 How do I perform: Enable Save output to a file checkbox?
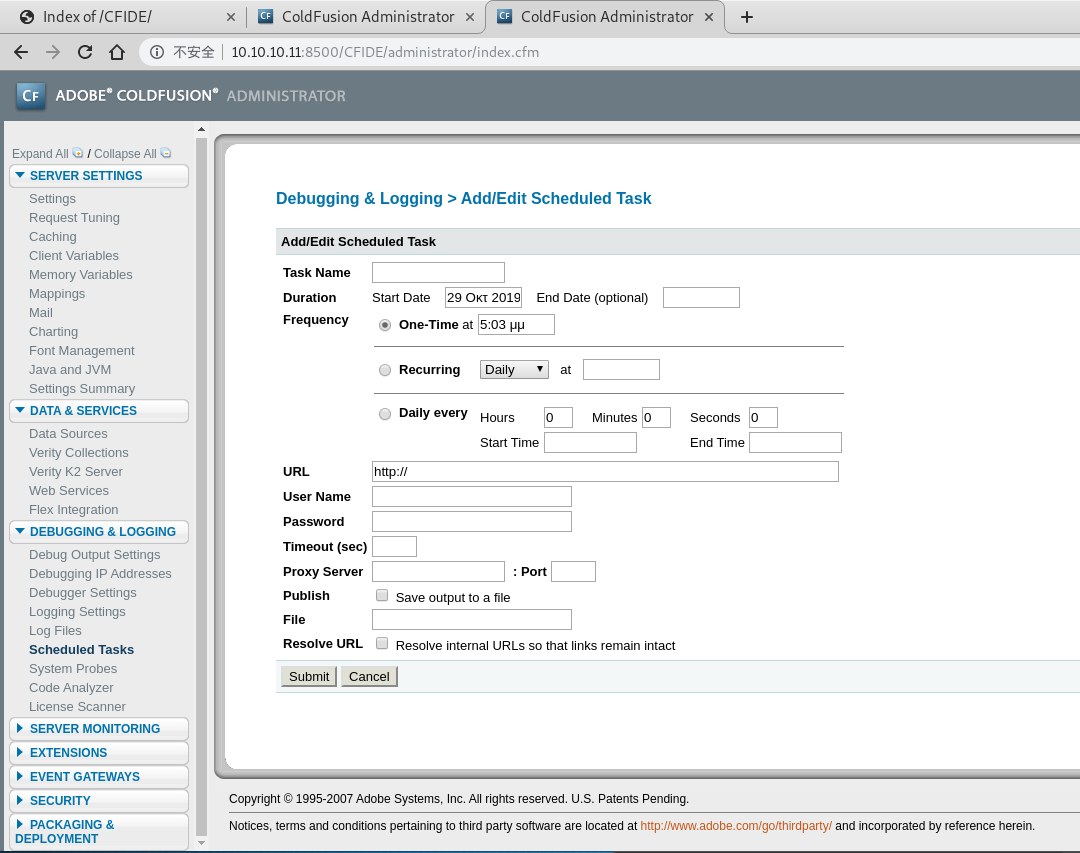coord(382,596)
